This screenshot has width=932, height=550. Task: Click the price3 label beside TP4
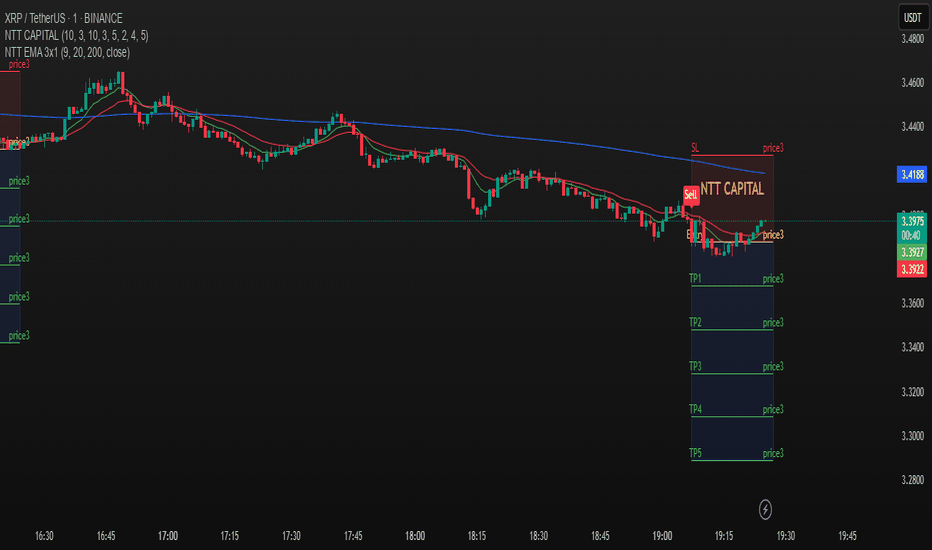[773, 410]
